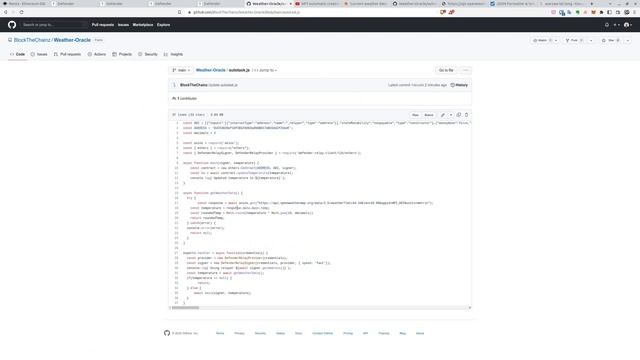Switch to the Current weather browser tab
Image resolution: width=640 pixels, height=360 pixels.
click(x=366, y=4)
